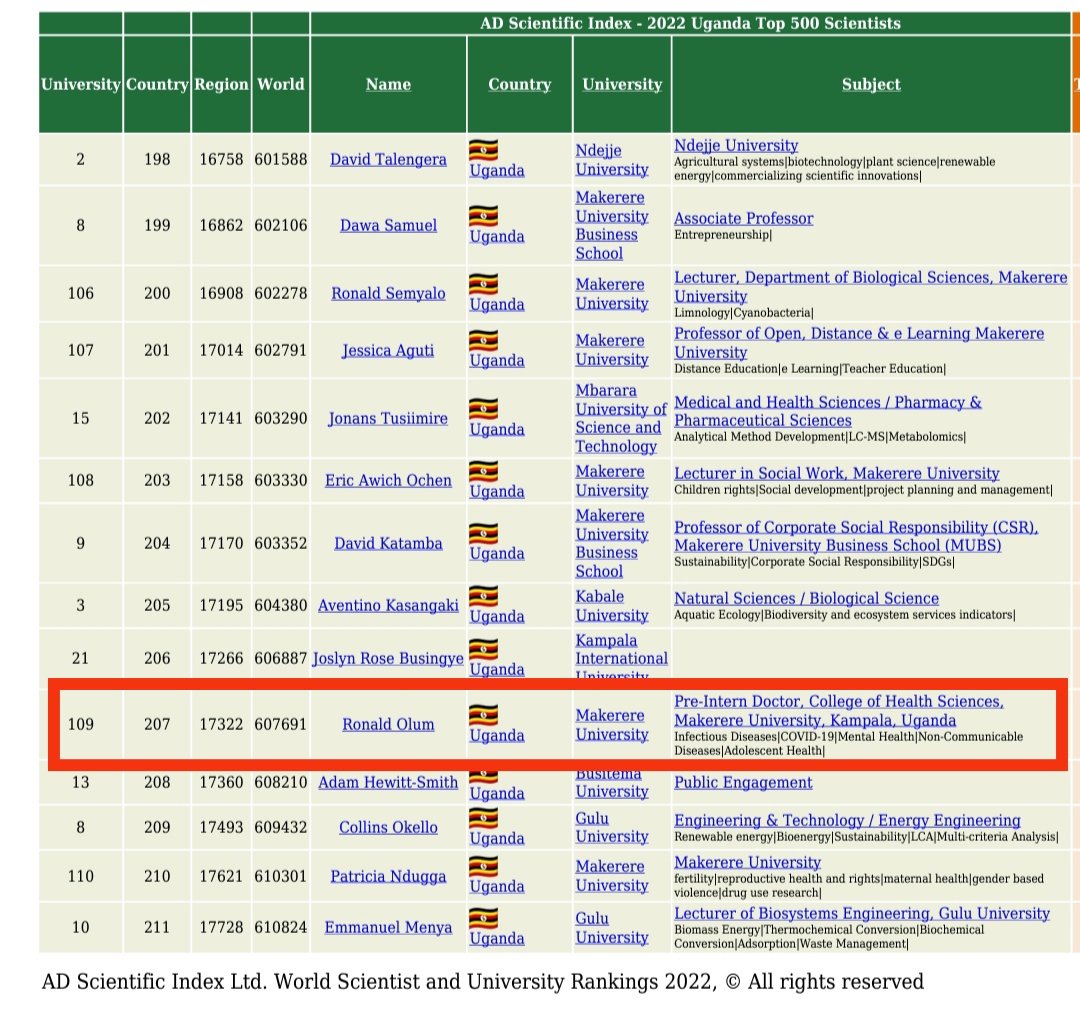Click the region rank value 17493

coord(221,827)
